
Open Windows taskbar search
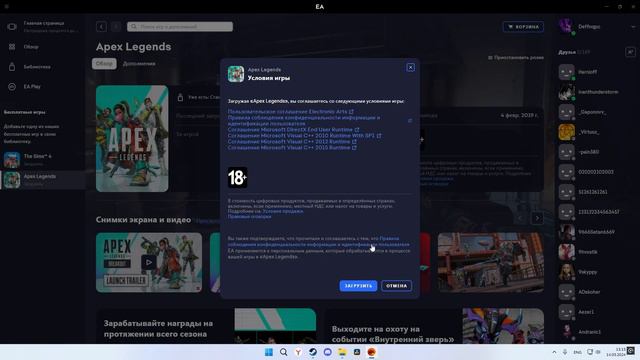point(283,352)
